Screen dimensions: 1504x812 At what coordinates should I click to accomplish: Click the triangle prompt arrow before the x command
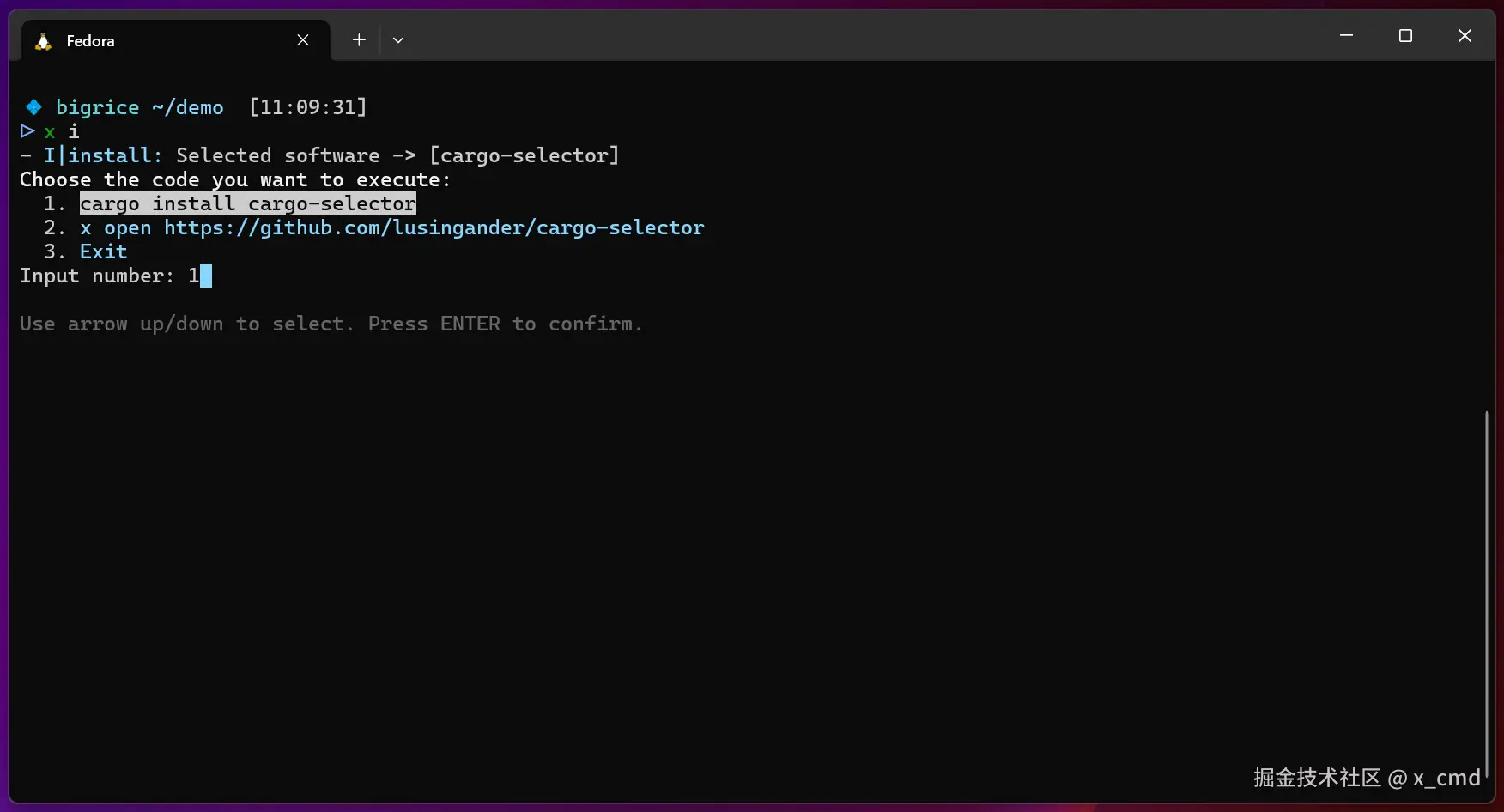pos(26,130)
